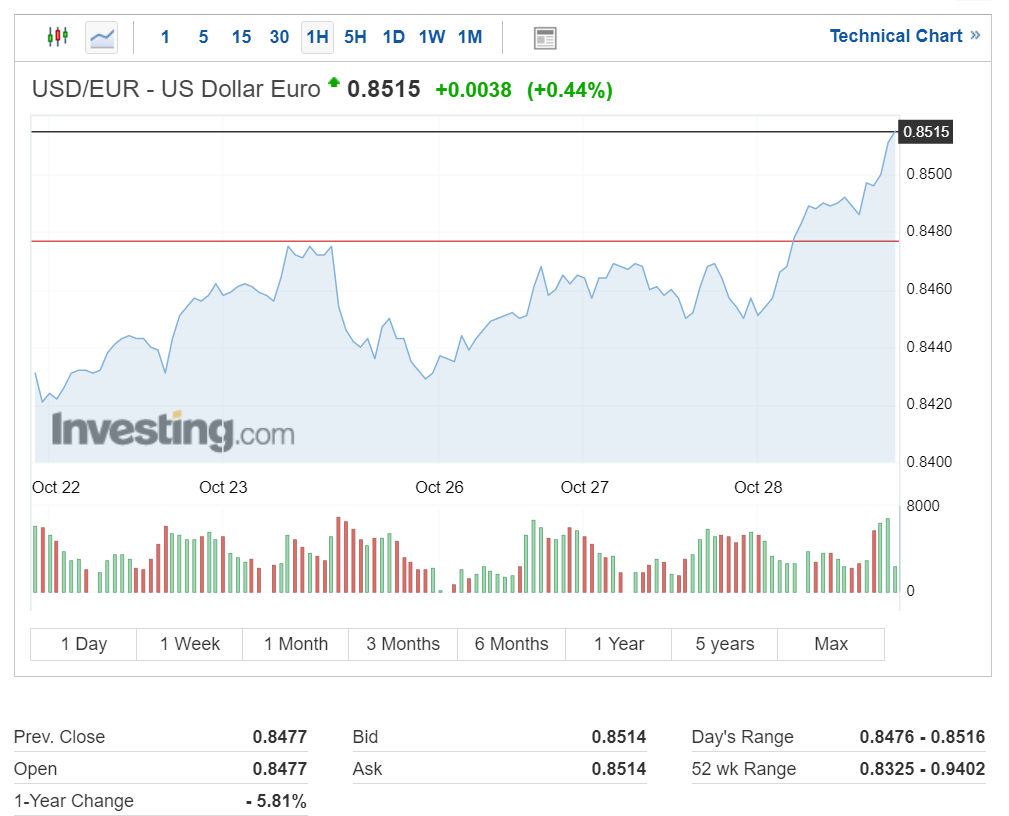Screen dimensions: 1009x816
Task: Click the 1-Year Change value -5.81%
Action: point(276,801)
